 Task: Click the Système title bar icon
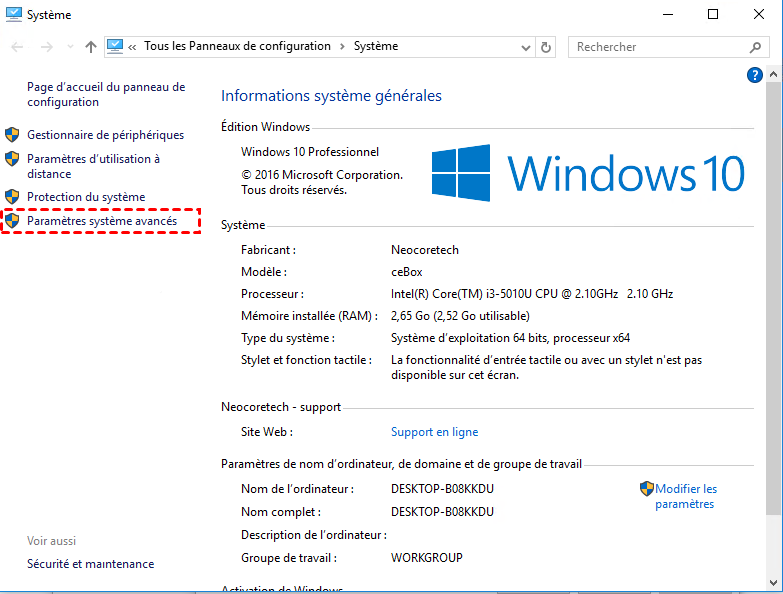pyautogui.click(x=13, y=14)
